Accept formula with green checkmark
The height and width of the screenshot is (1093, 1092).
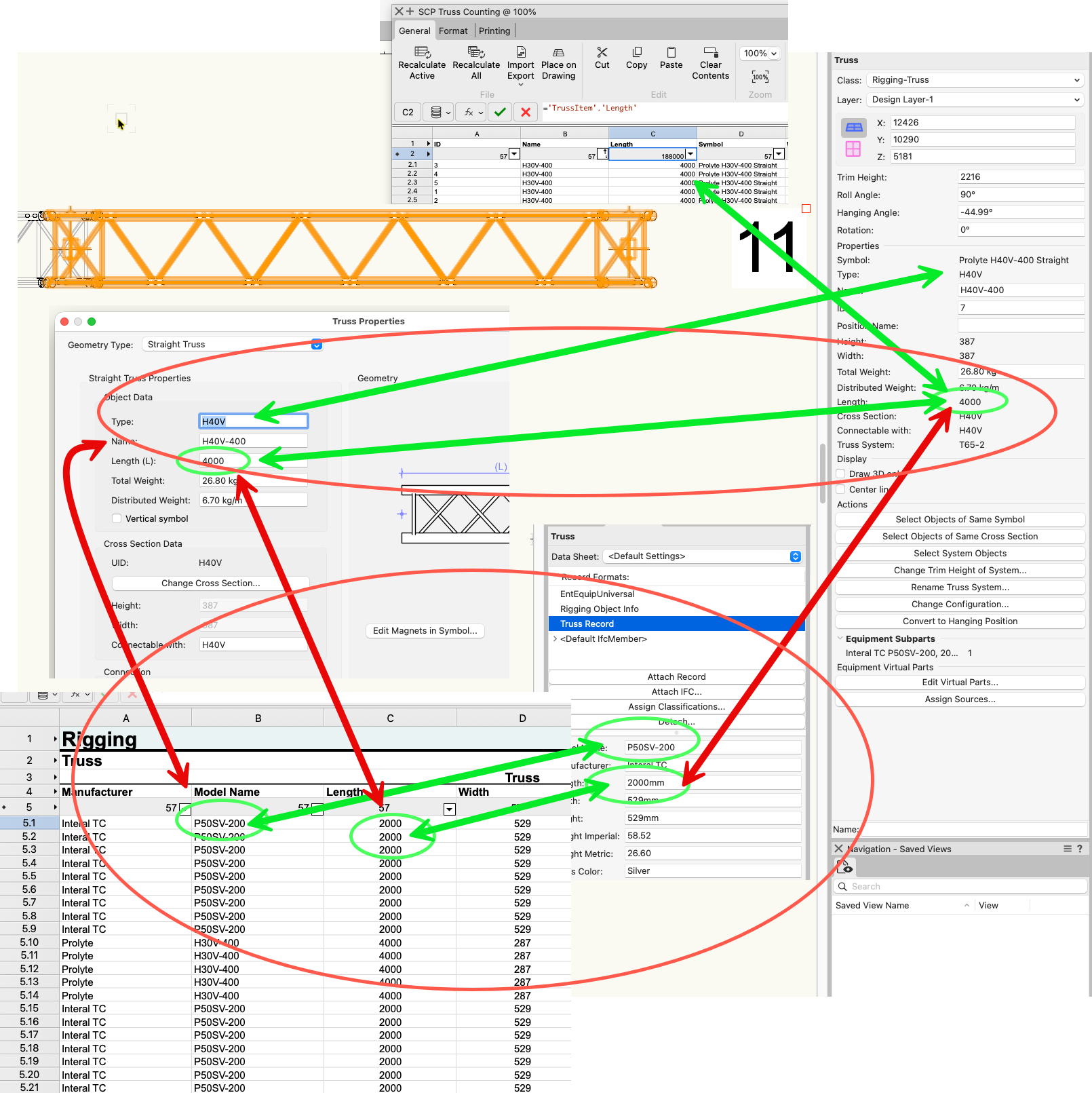click(x=500, y=113)
